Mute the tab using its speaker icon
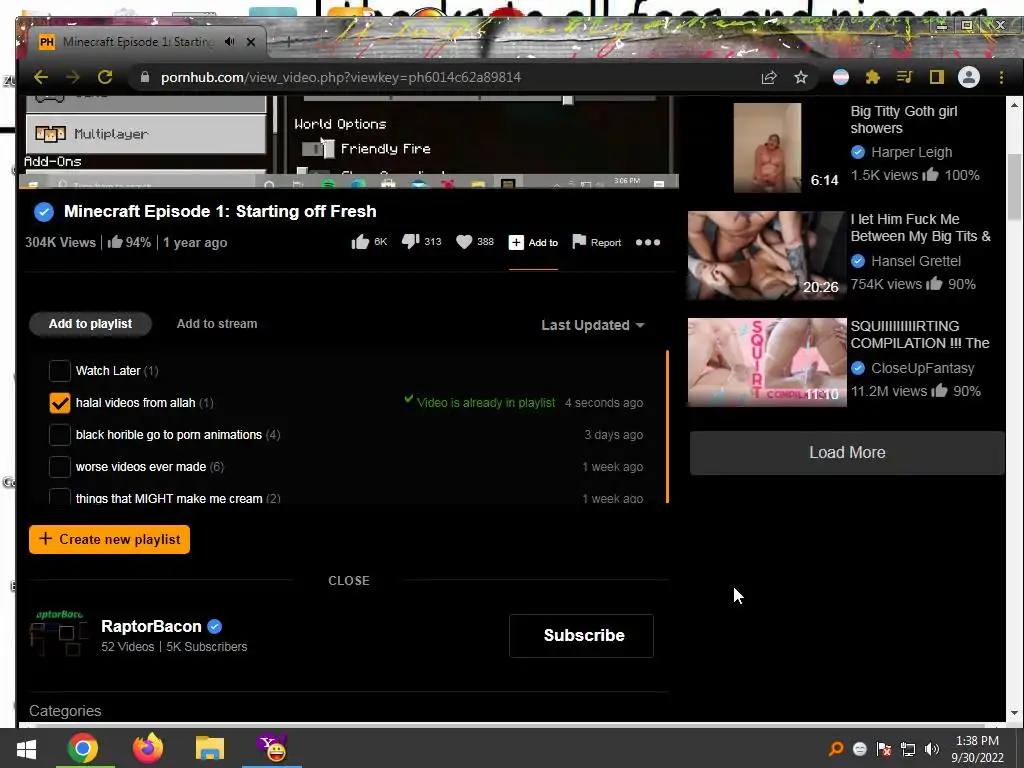Screen dimensions: 1024x768 (230, 42)
